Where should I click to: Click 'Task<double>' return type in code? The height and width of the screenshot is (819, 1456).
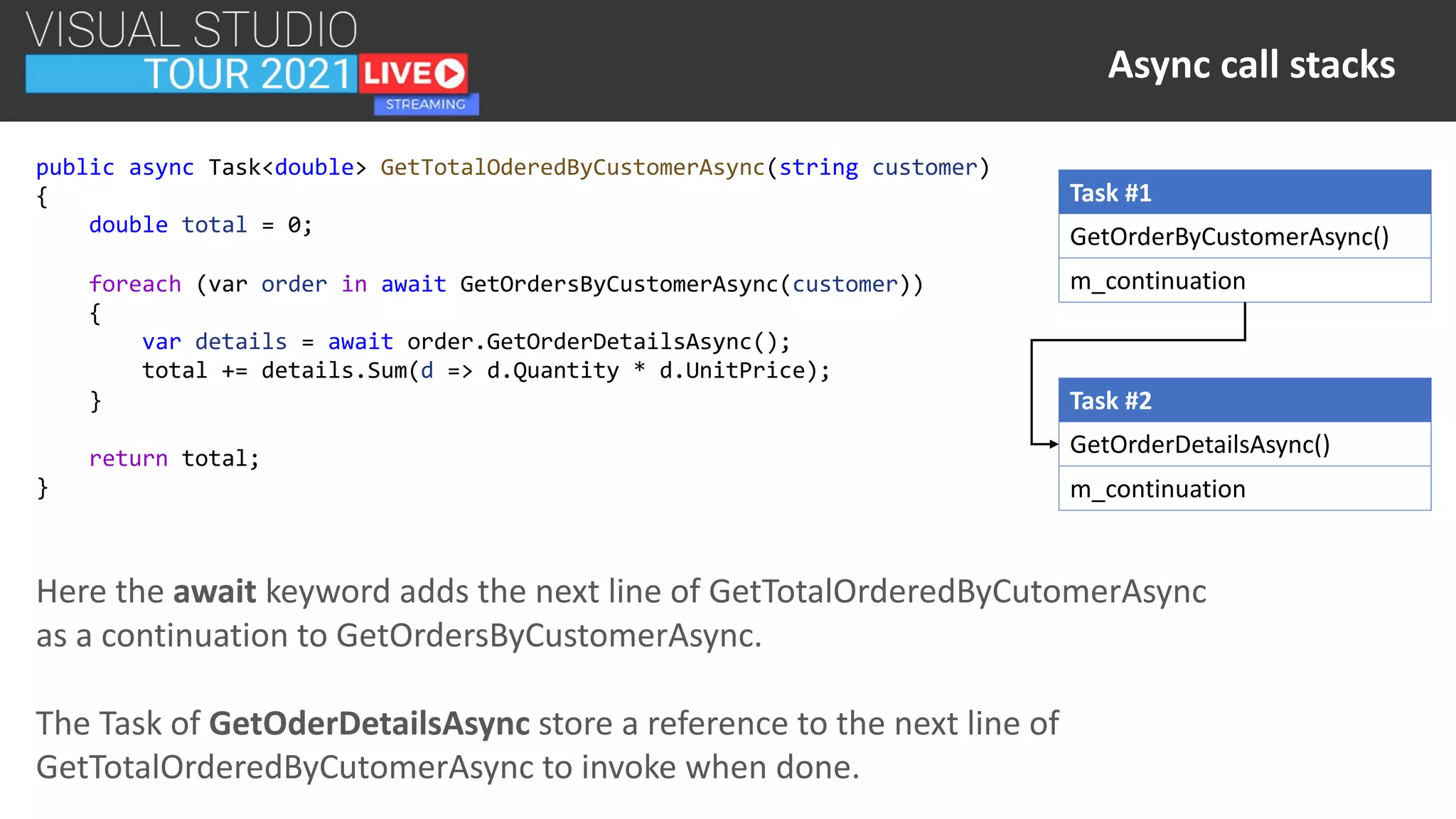coord(287,168)
